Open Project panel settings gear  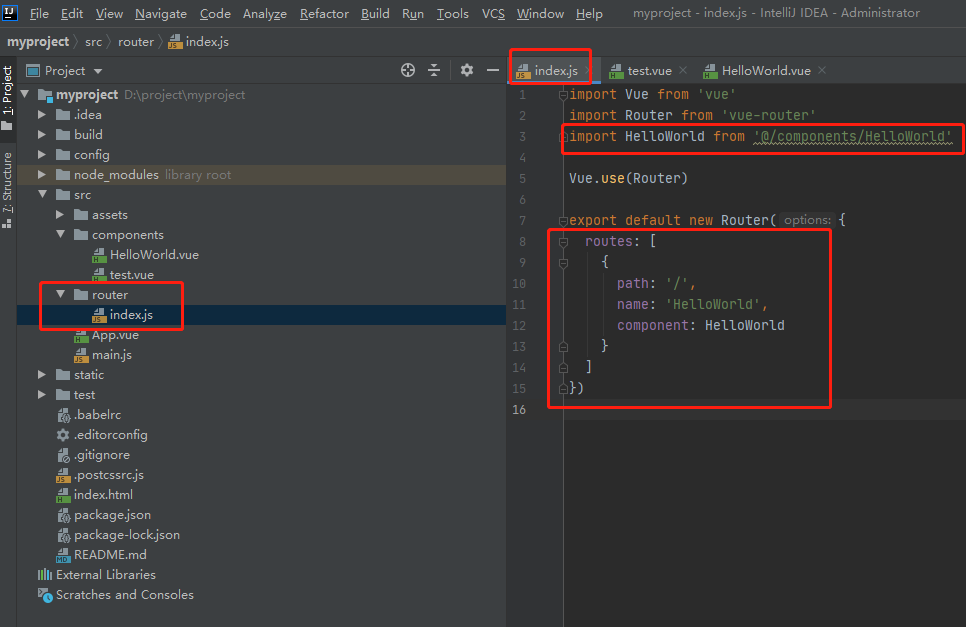click(x=467, y=70)
